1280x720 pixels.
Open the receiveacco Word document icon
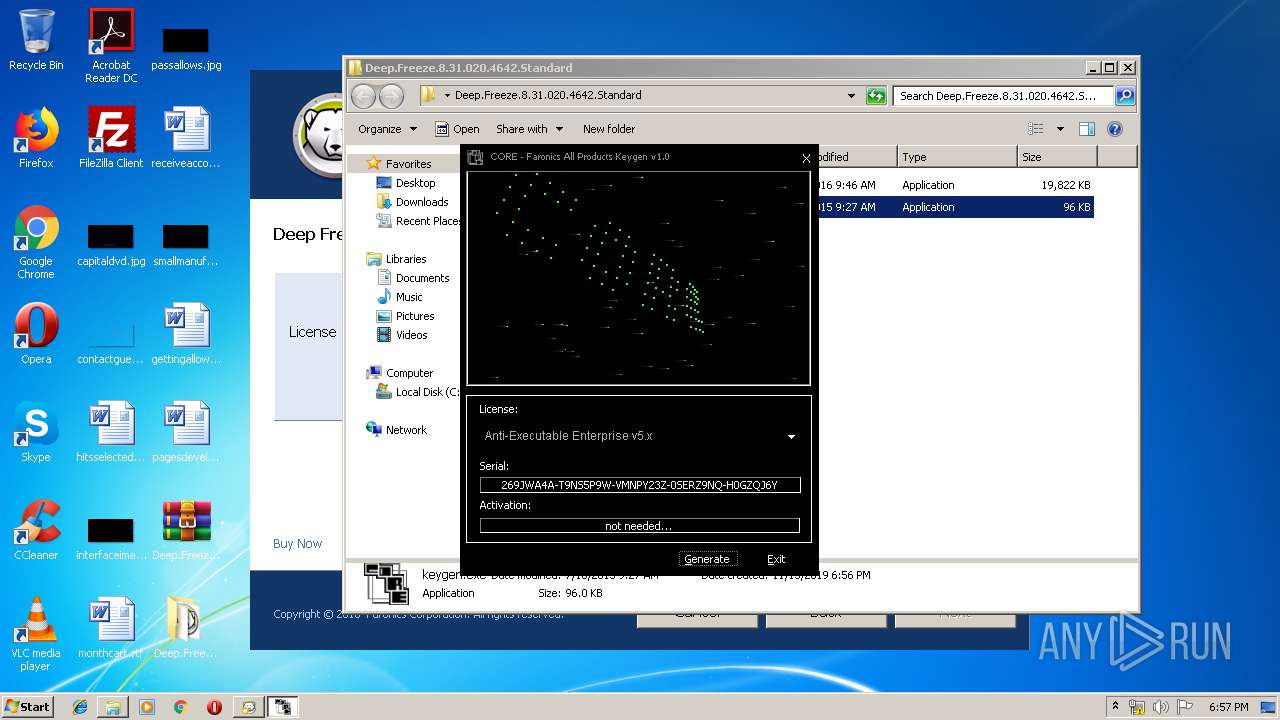point(186,138)
